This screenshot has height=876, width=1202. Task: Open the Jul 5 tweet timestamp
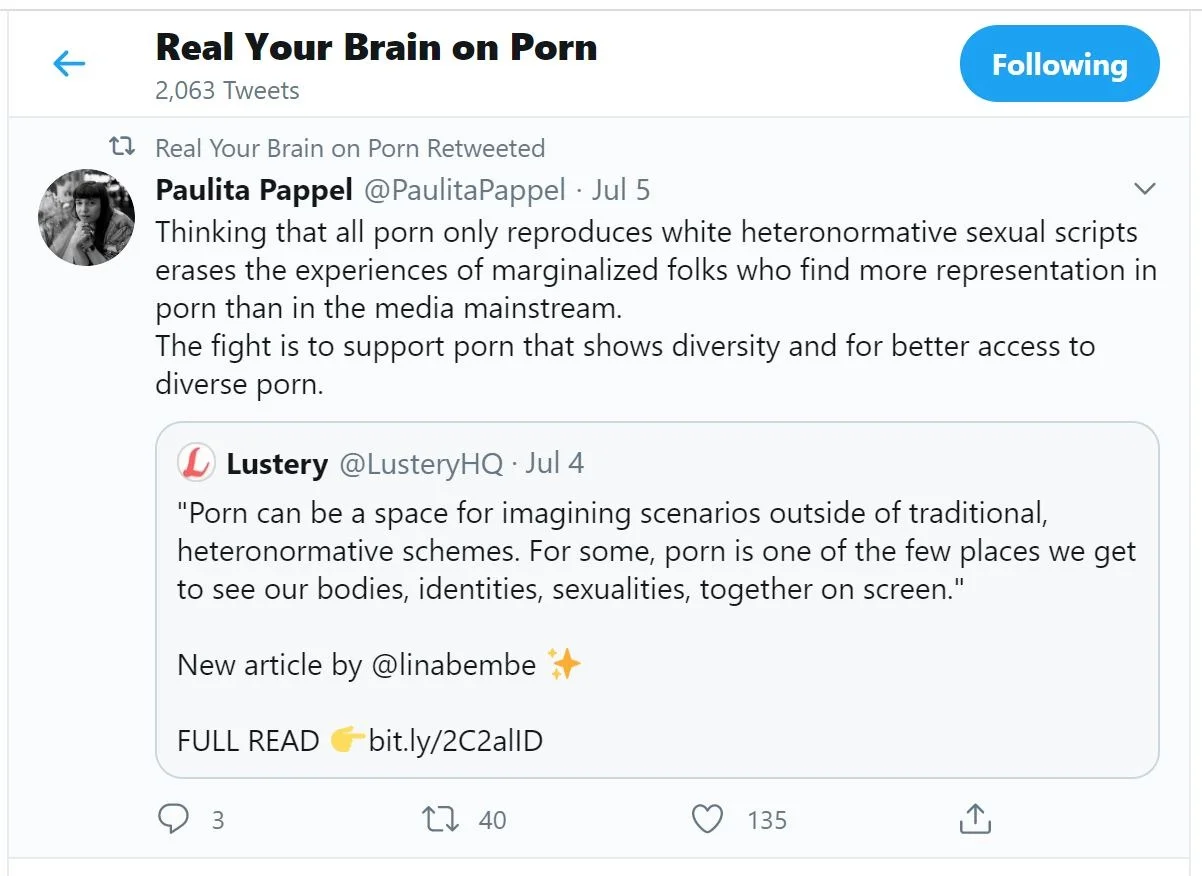click(x=621, y=189)
